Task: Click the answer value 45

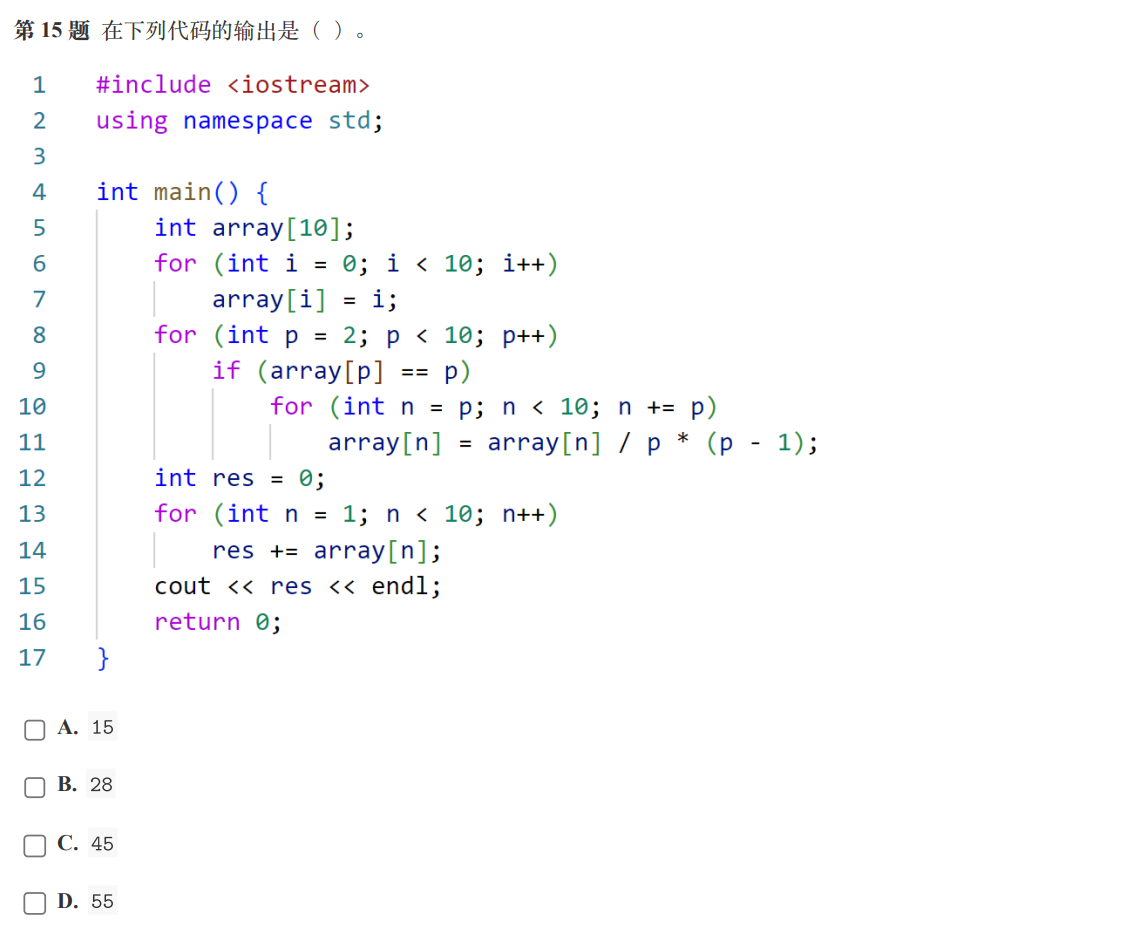Action: click(102, 844)
